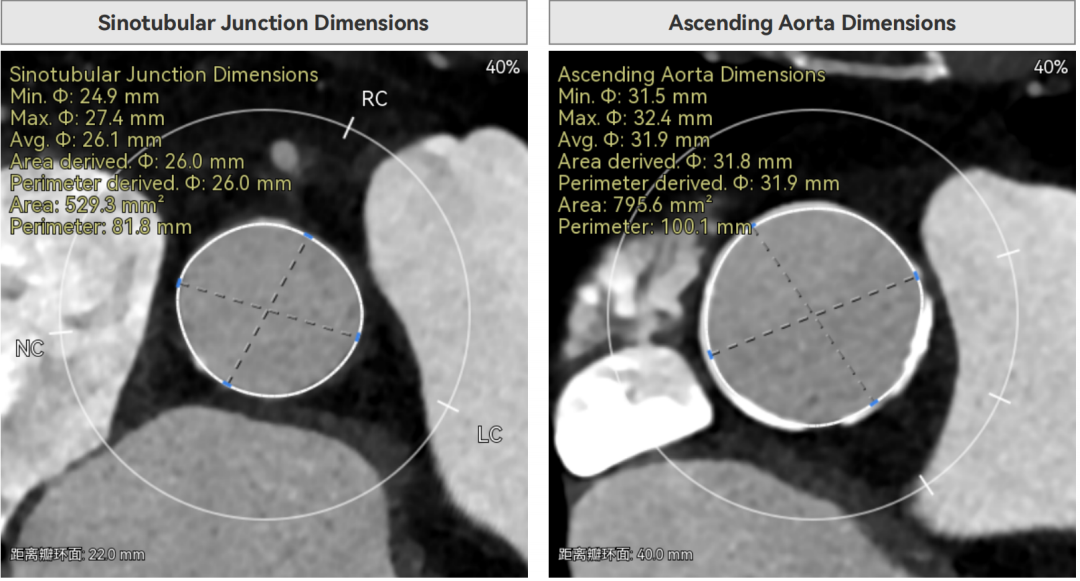The width and height of the screenshot is (1080, 581).
Task: Click the 40% phase label in left view
Action: (x=503, y=67)
